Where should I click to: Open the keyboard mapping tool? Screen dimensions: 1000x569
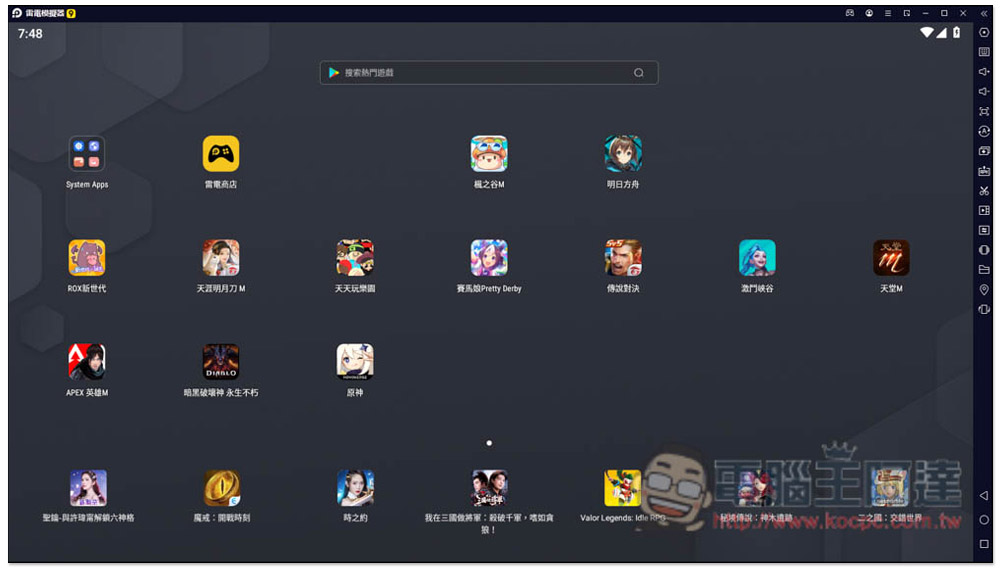984,52
